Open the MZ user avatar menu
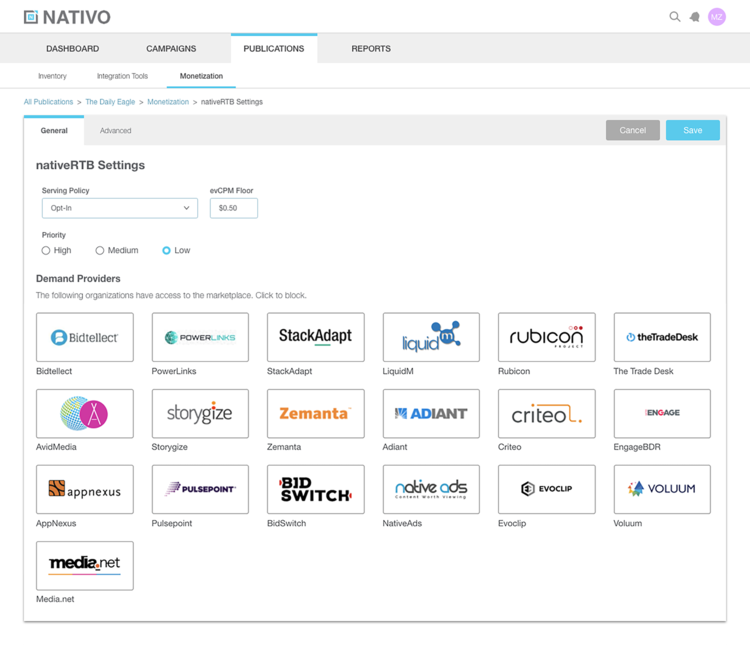Viewport: 750px width, 645px height. coord(717,17)
